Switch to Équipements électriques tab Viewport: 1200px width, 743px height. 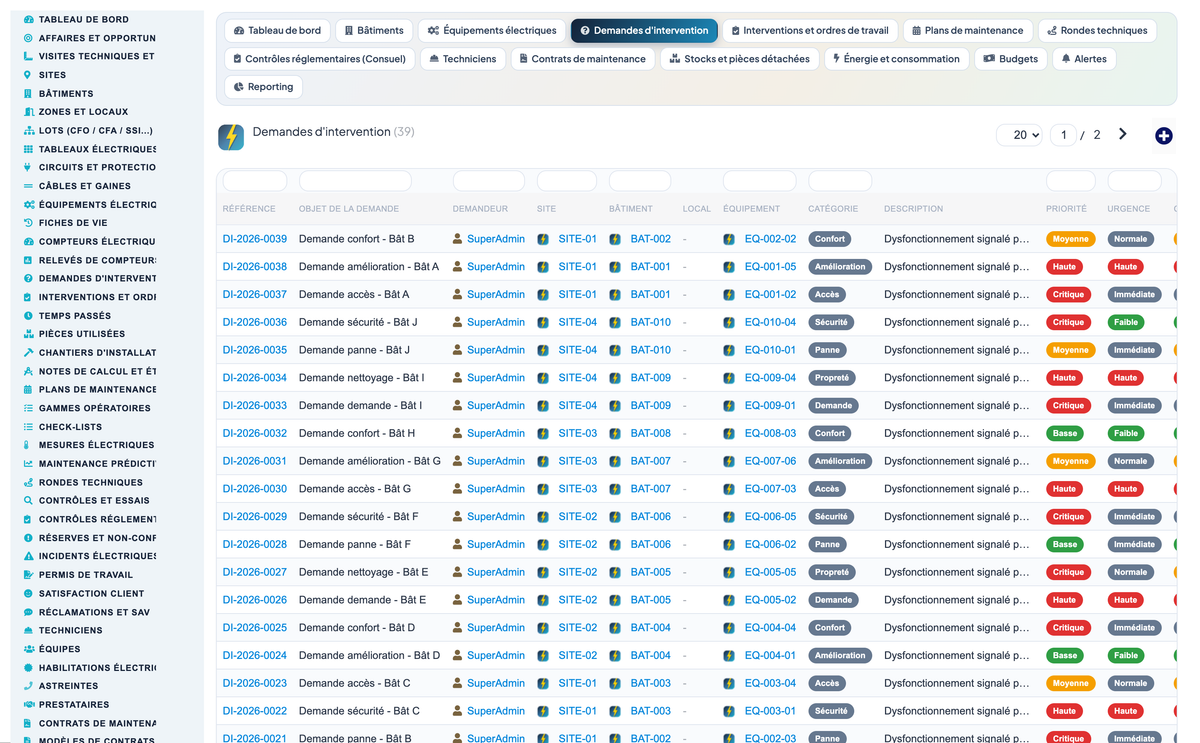point(492,31)
